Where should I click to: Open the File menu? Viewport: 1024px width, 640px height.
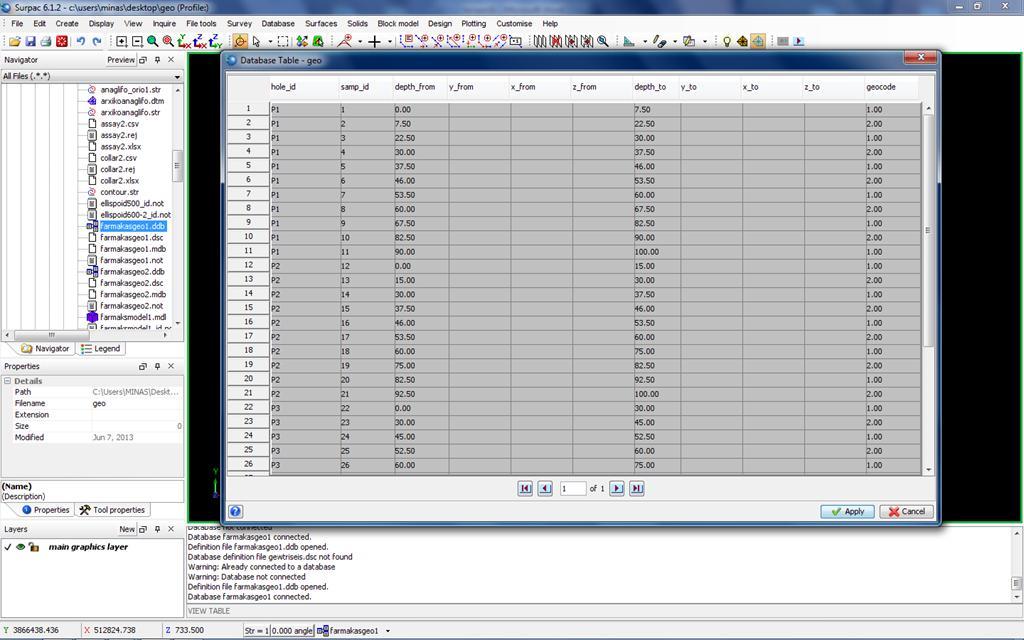17,24
